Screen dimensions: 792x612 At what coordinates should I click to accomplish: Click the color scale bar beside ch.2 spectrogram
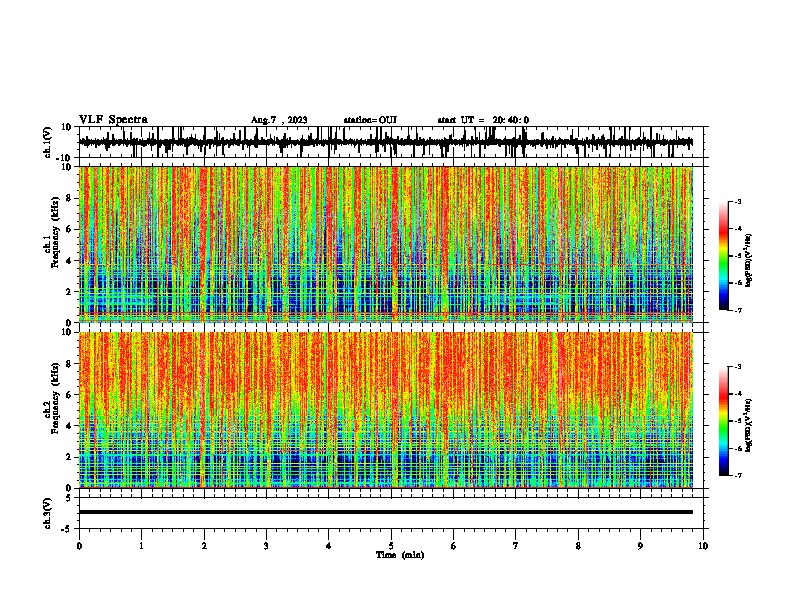click(x=723, y=421)
